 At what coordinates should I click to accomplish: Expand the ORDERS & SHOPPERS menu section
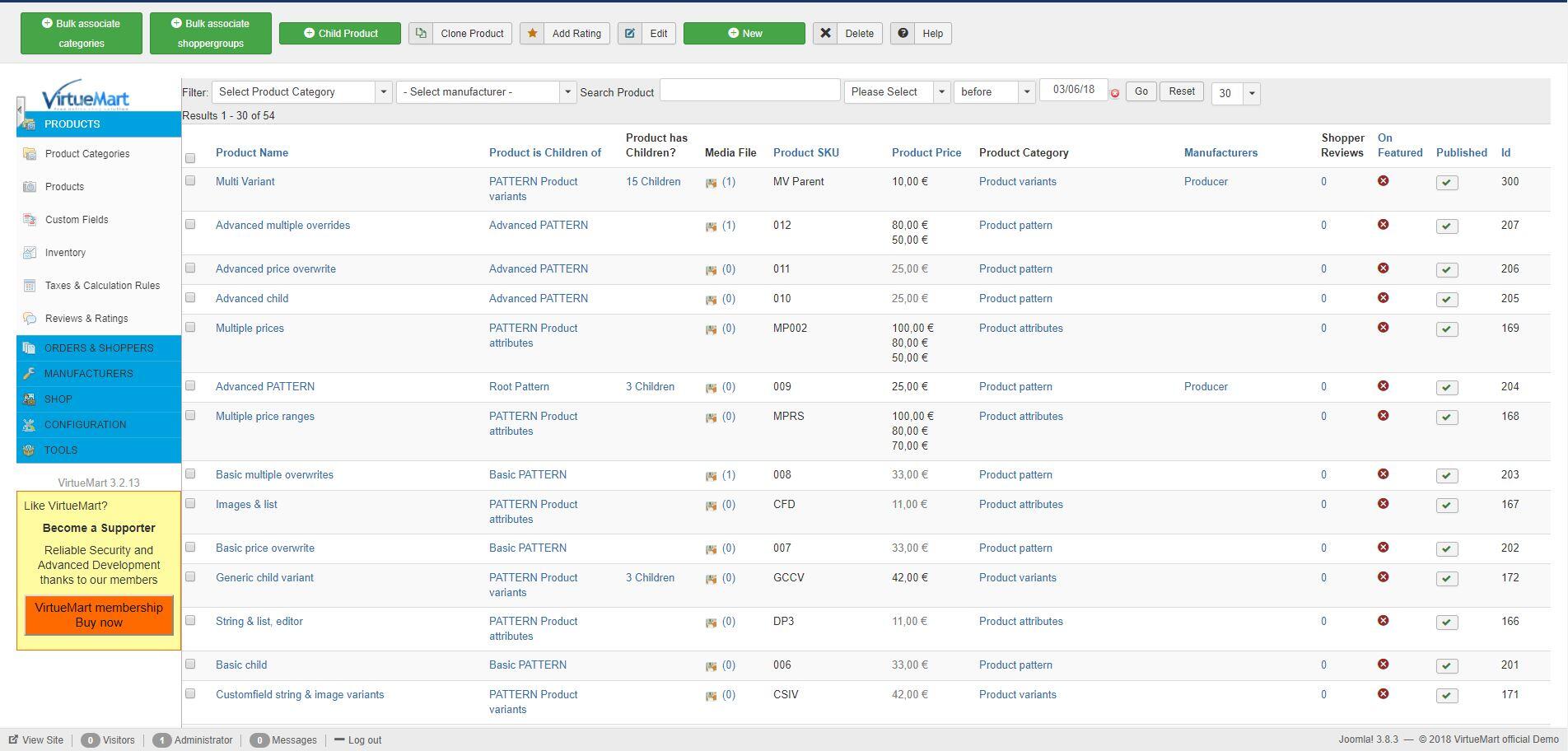point(99,348)
